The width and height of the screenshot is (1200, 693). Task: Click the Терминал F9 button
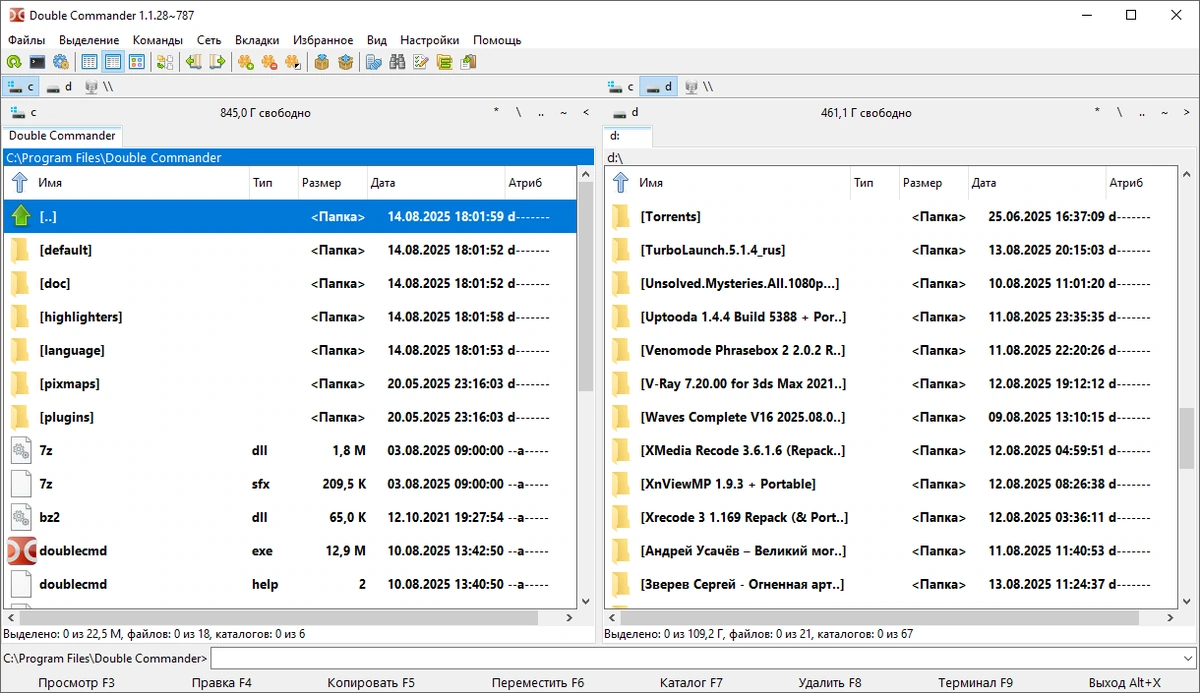click(976, 683)
